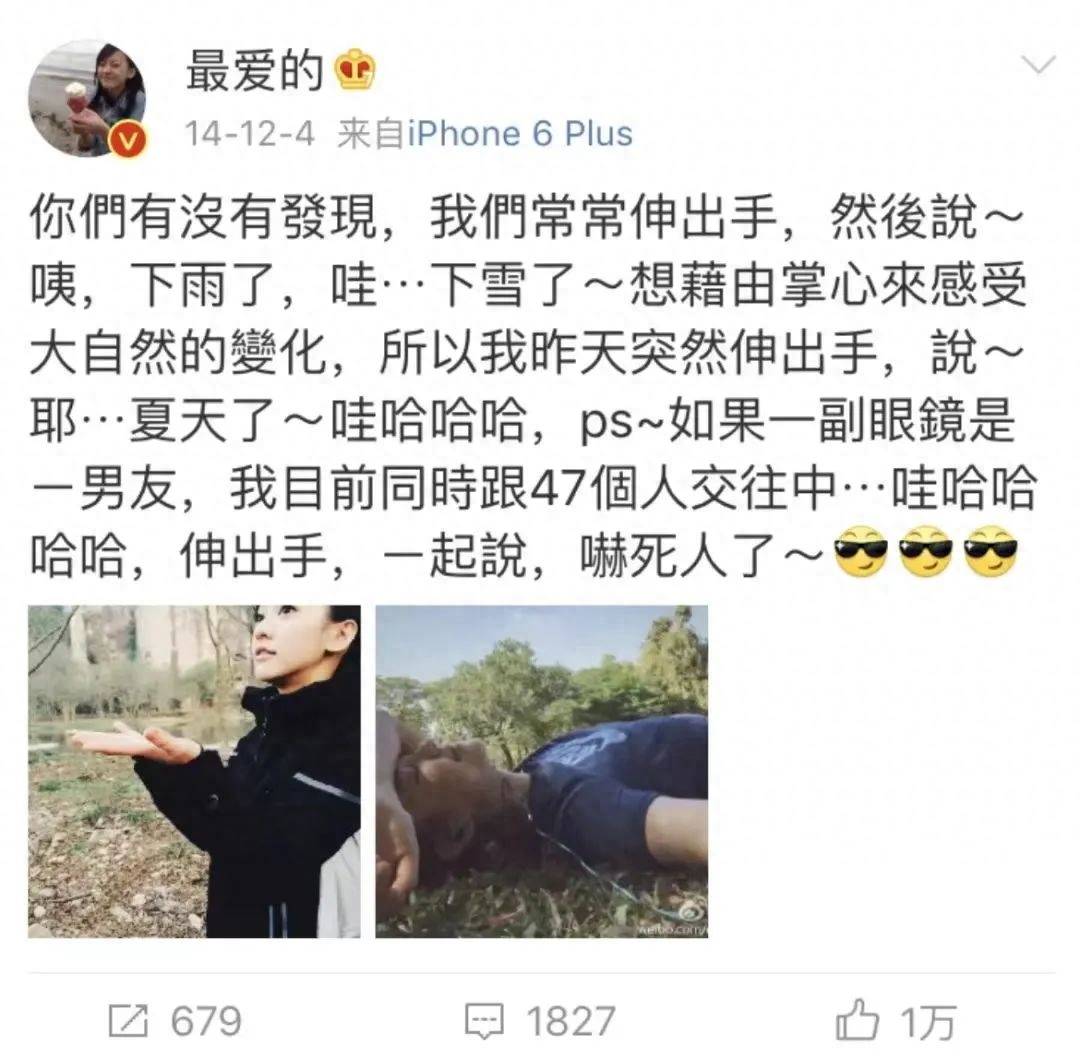Tap the repost count 679
This screenshot has height=1058, width=1080.
coord(206,1021)
